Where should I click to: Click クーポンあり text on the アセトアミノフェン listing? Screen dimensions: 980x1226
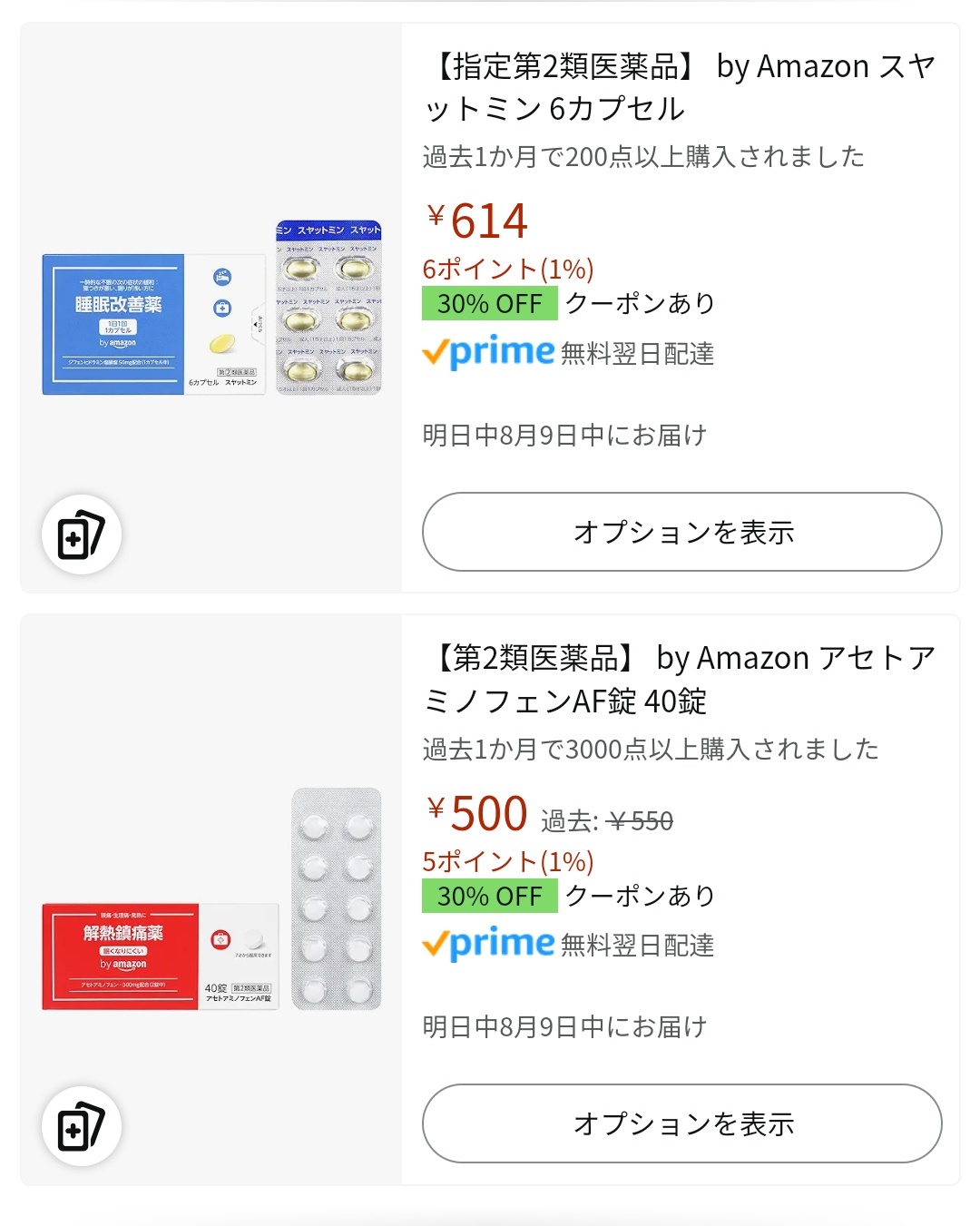(641, 896)
